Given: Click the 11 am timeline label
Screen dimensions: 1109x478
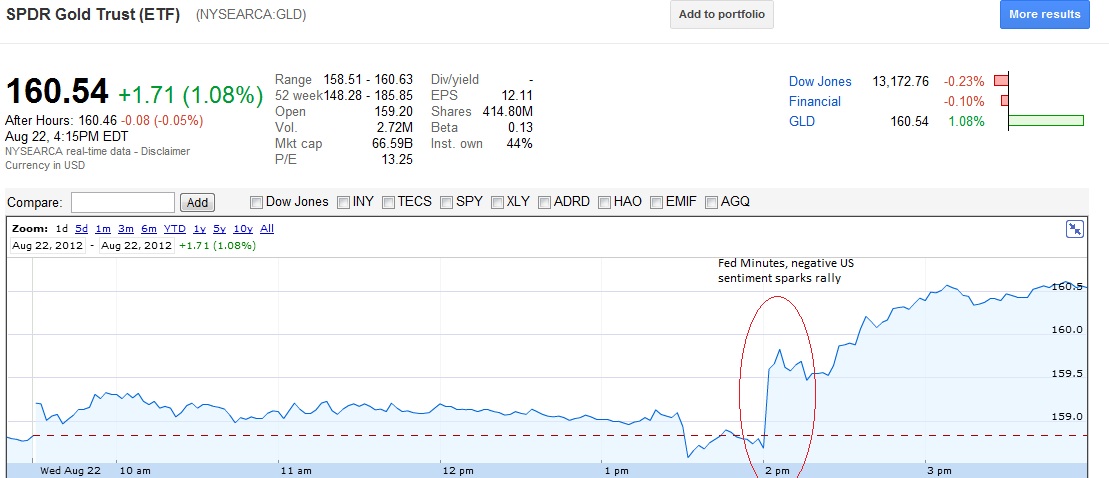Looking at the screenshot, I should pyautogui.click(x=295, y=471).
